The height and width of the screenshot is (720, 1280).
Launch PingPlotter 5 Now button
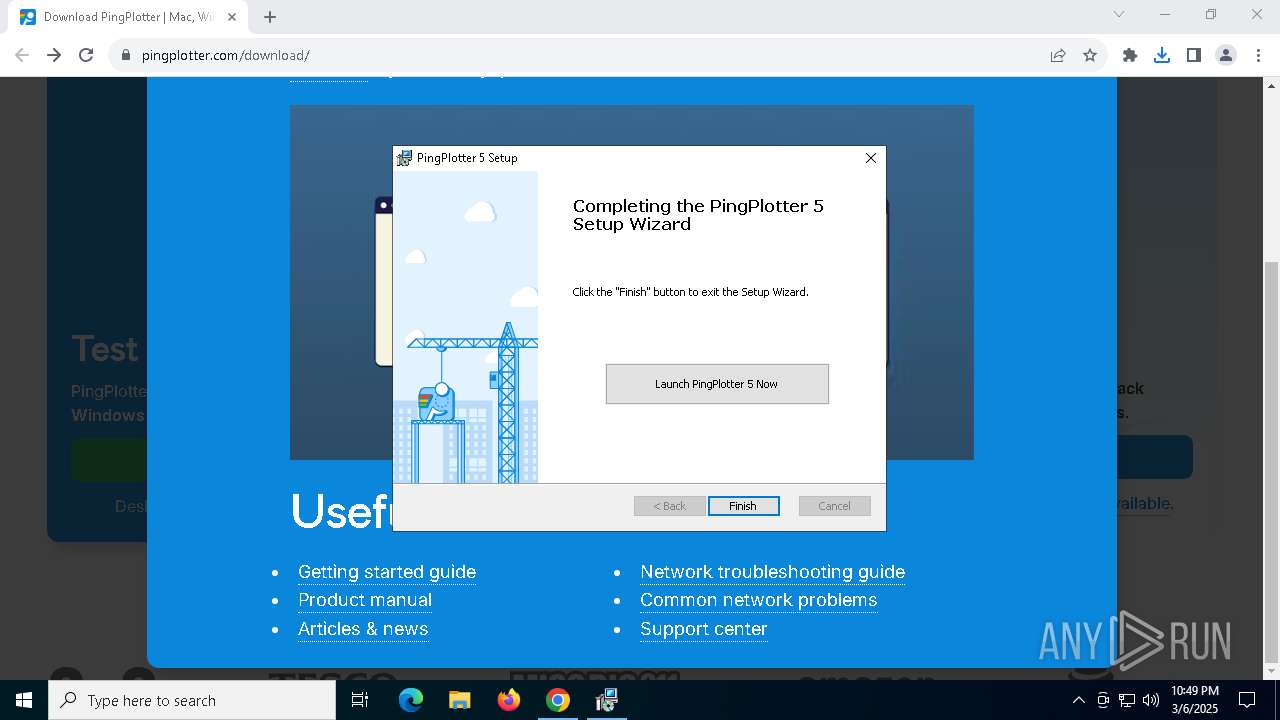(x=717, y=384)
